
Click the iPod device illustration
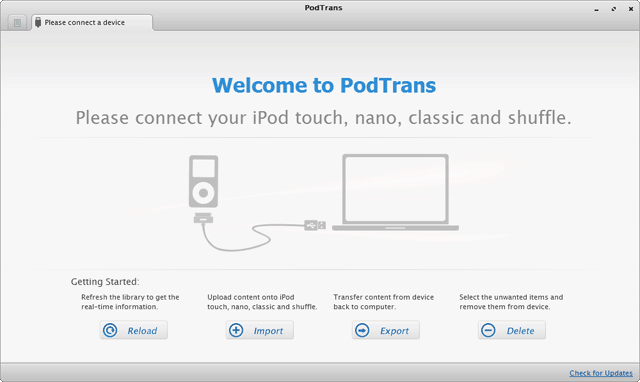click(x=203, y=182)
